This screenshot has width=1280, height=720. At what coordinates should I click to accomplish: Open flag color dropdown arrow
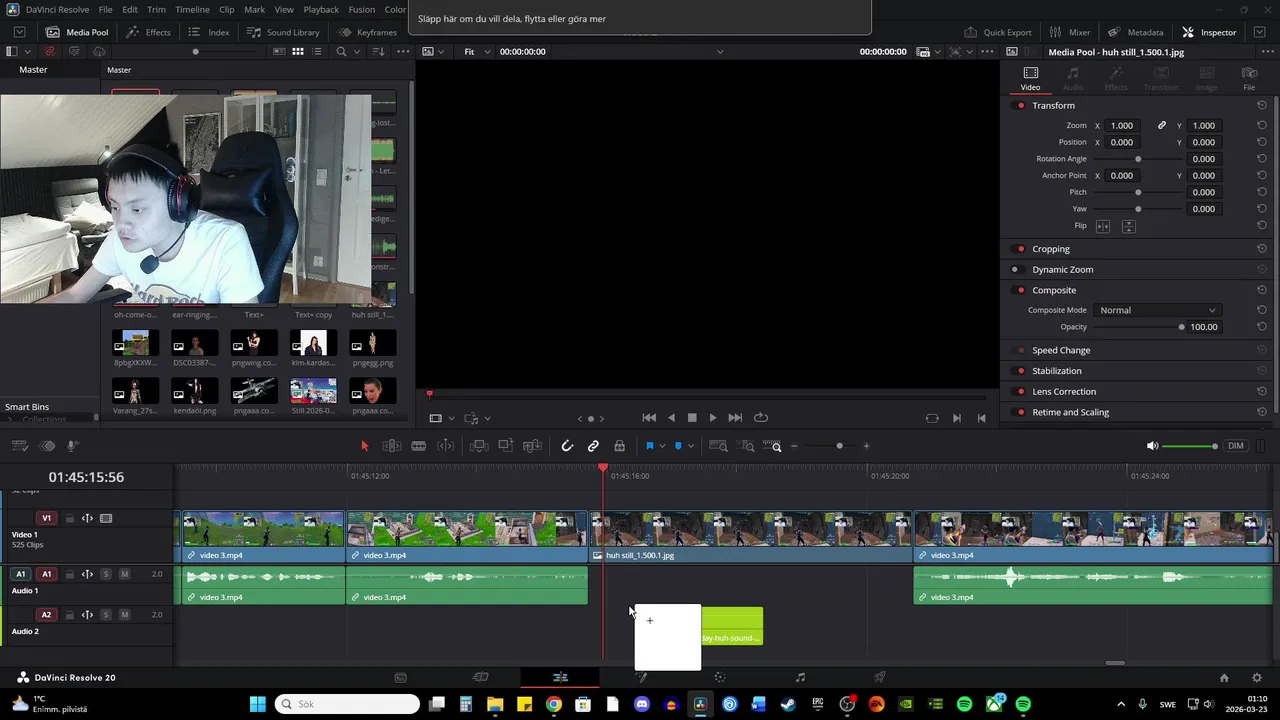pos(662,446)
